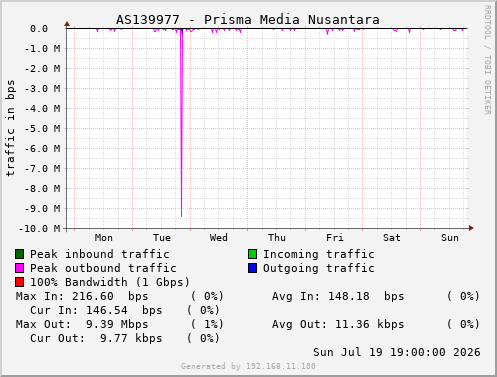Click the Sat label on the x-axis

[392, 238]
